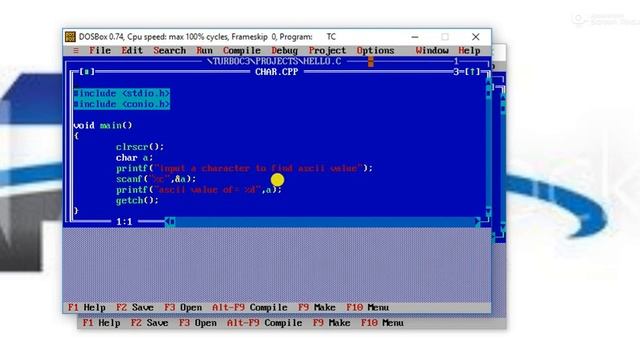Place cursor on the #include <stdio.h> line
This screenshot has height=360, width=640.
pyautogui.click(x=122, y=93)
